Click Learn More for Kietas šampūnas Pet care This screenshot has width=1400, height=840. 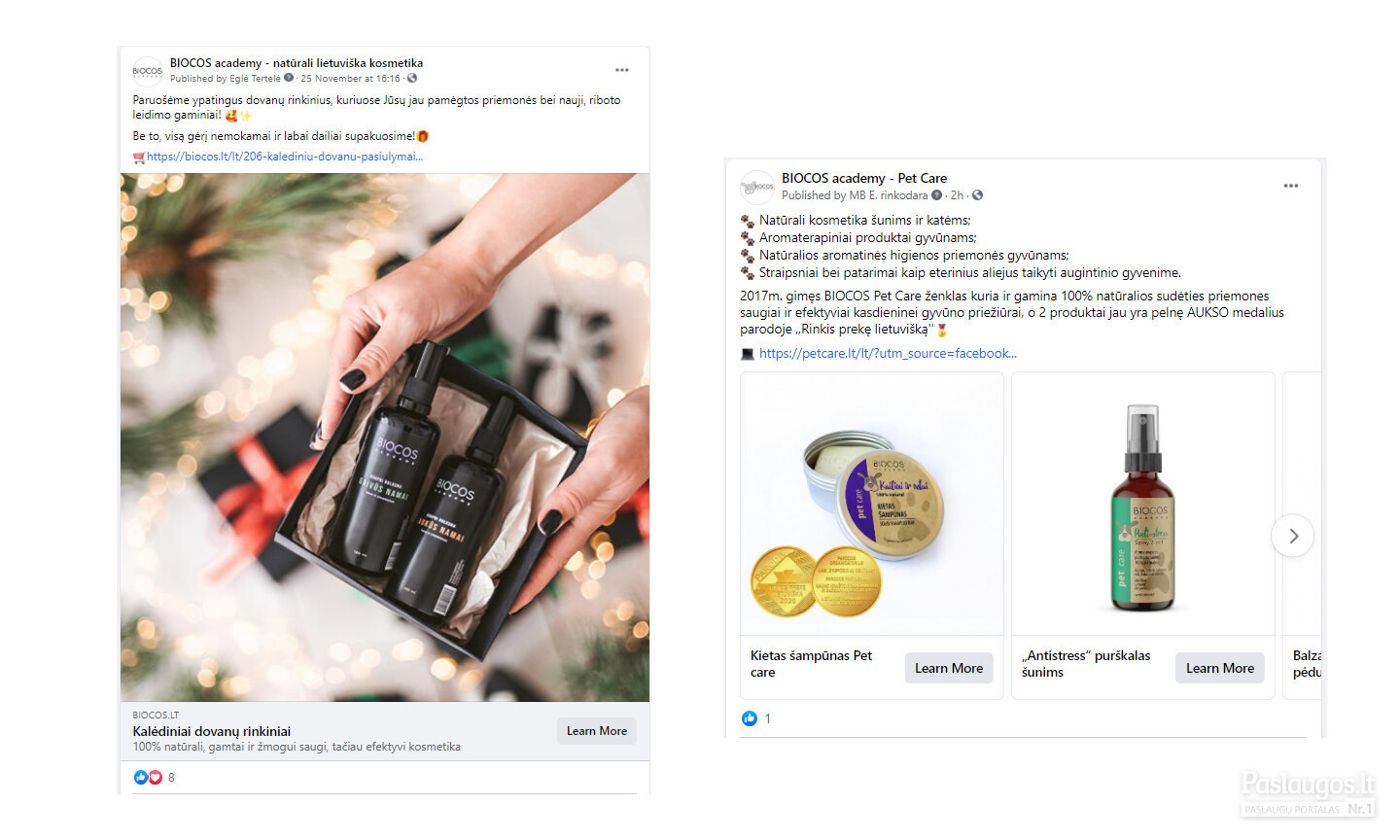pyautogui.click(x=949, y=668)
